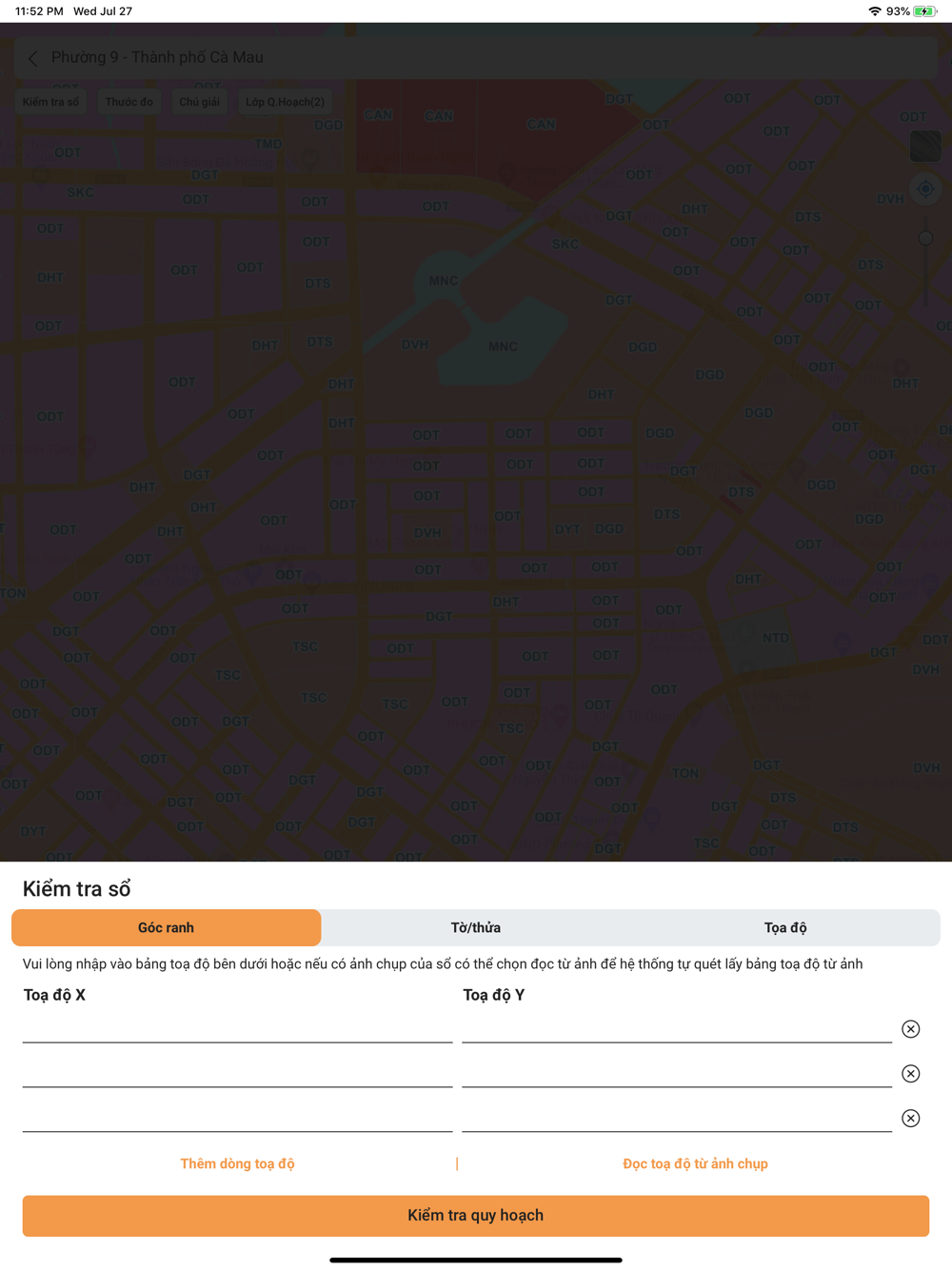Switch to the Tờ/thửa tab
This screenshot has width=952, height=1270.
click(x=476, y=927)
